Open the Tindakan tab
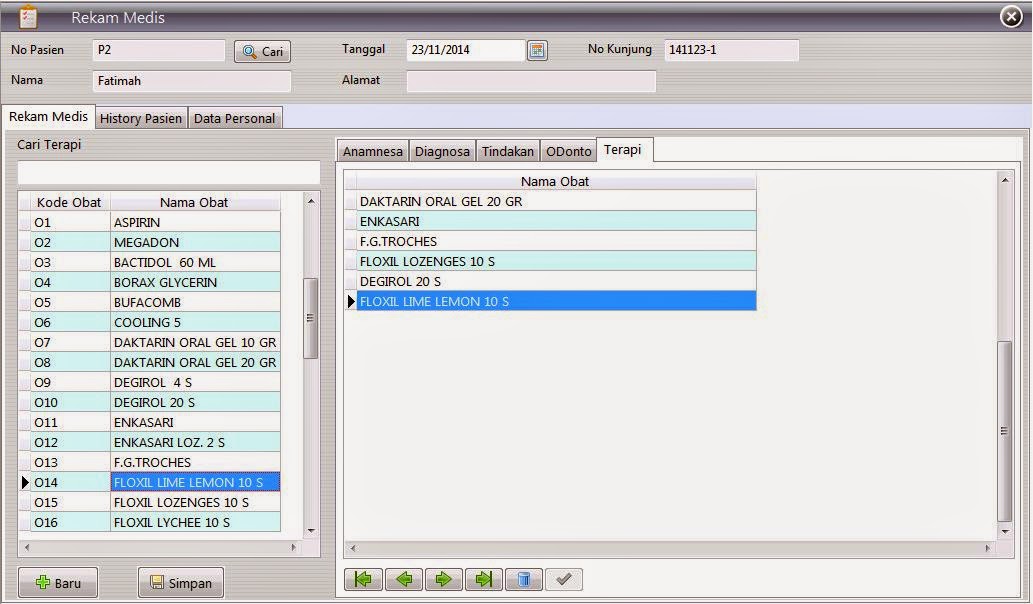 pos(507,151)
